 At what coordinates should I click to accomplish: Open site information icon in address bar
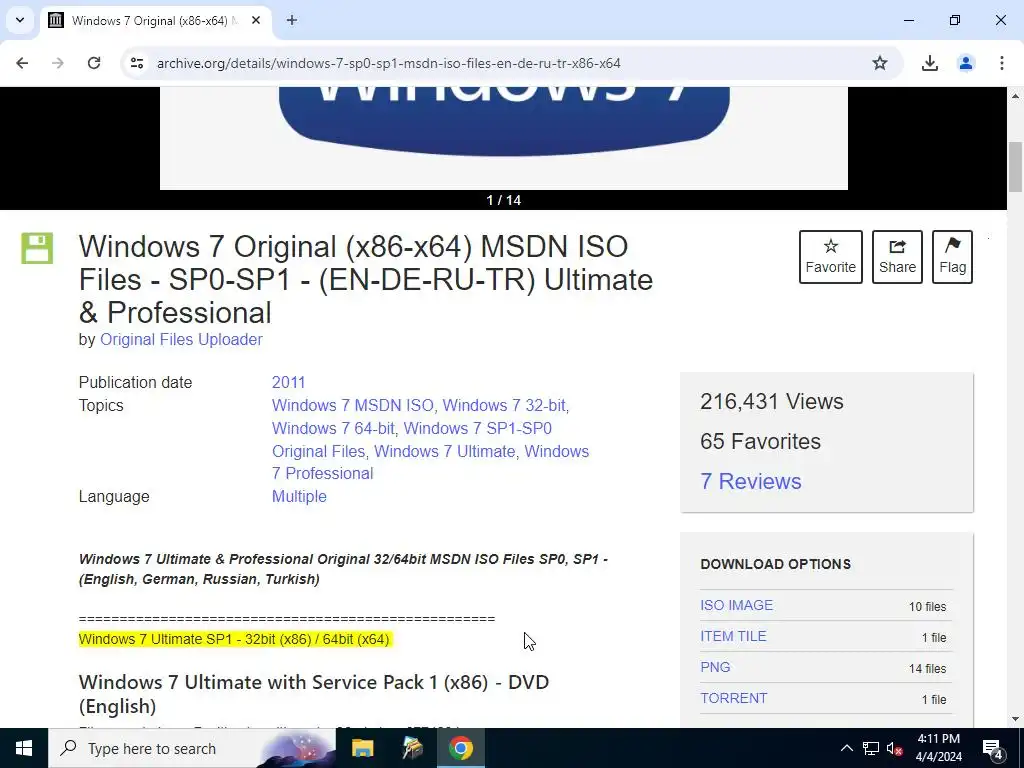[136, 63]
